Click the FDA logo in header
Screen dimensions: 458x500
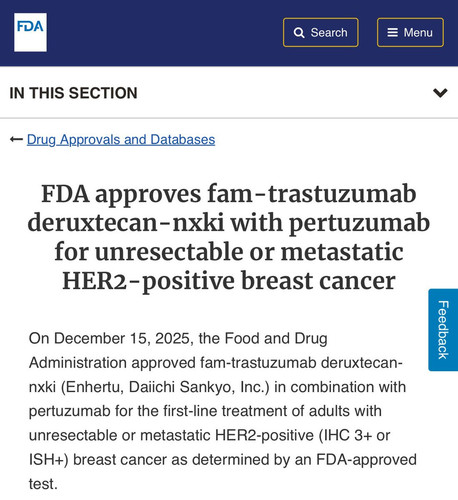[x=30, y=32]
